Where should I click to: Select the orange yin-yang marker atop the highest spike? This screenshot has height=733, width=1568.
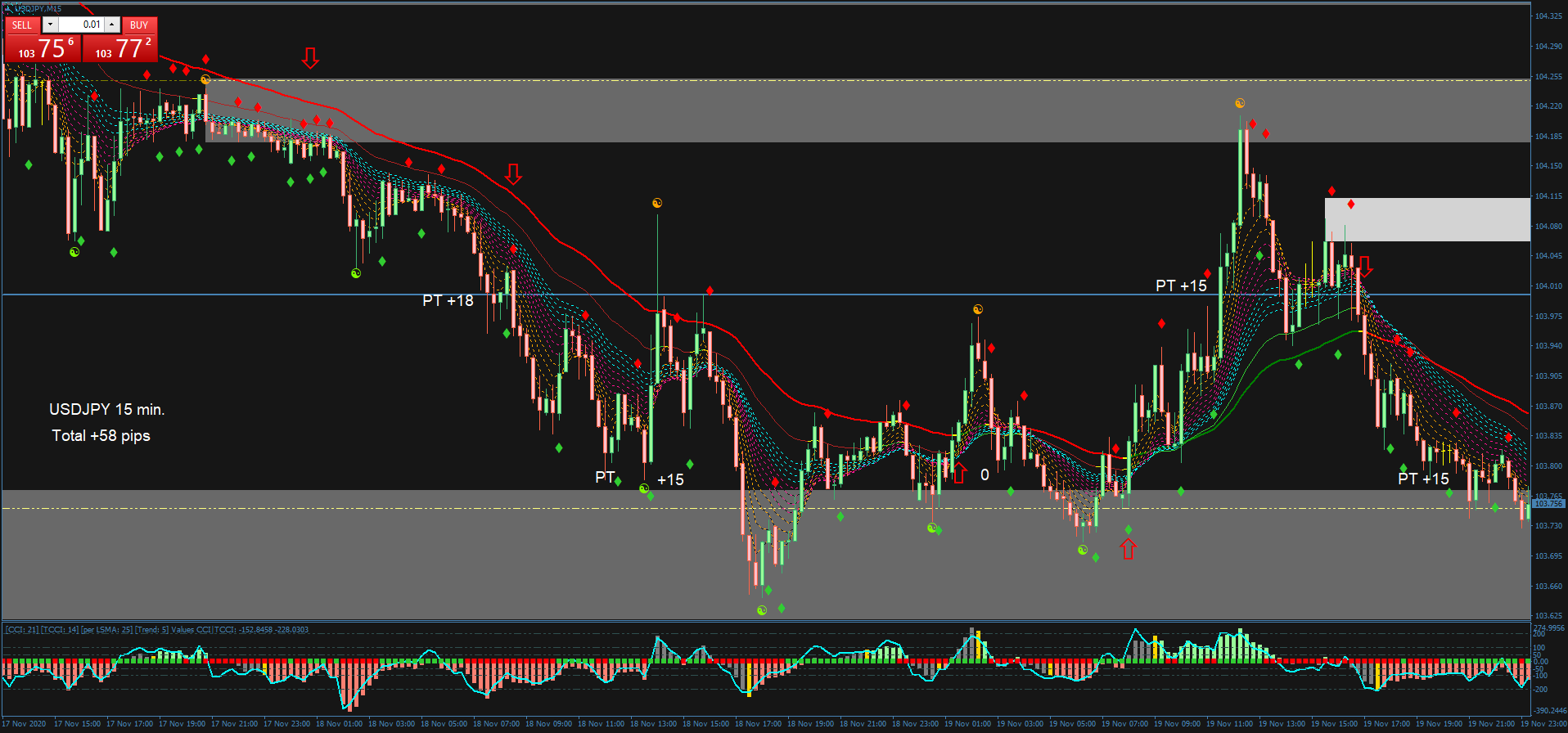point(1240,103)
